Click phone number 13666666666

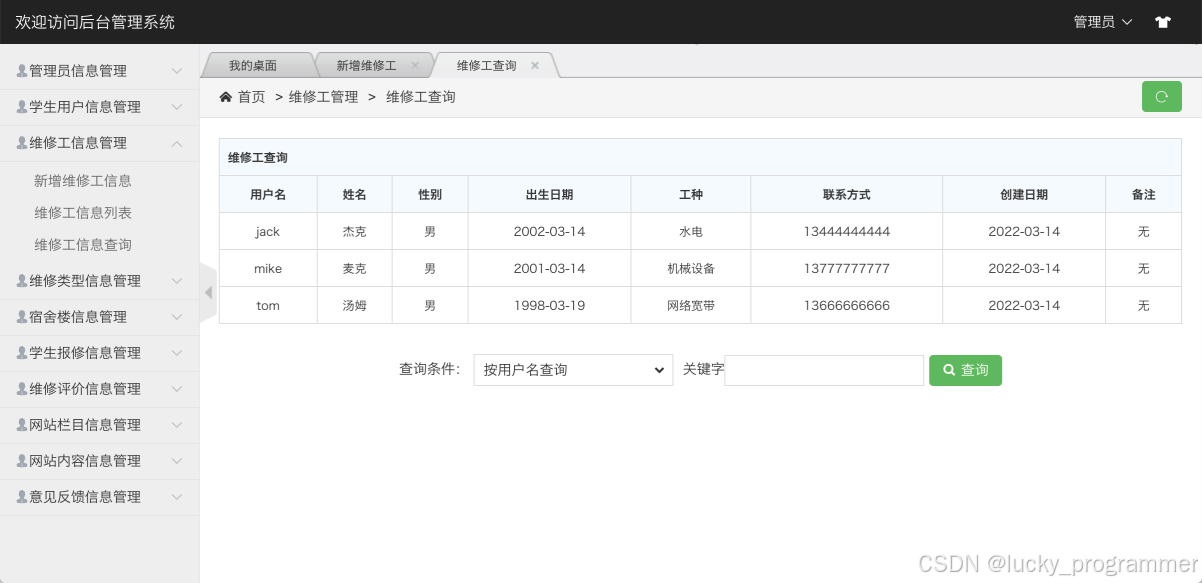point(847,306)
